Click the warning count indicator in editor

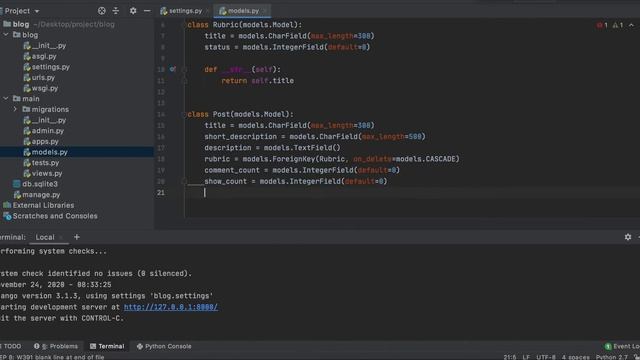618,25
